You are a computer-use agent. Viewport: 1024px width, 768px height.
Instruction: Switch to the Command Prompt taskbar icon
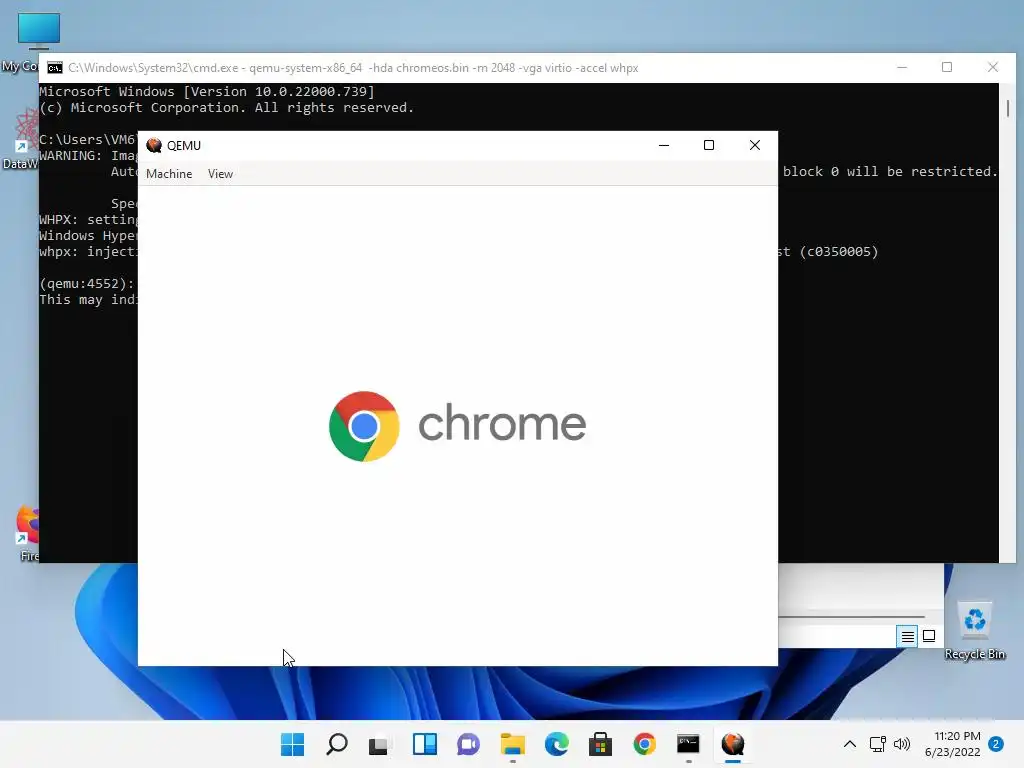(688, 744)
